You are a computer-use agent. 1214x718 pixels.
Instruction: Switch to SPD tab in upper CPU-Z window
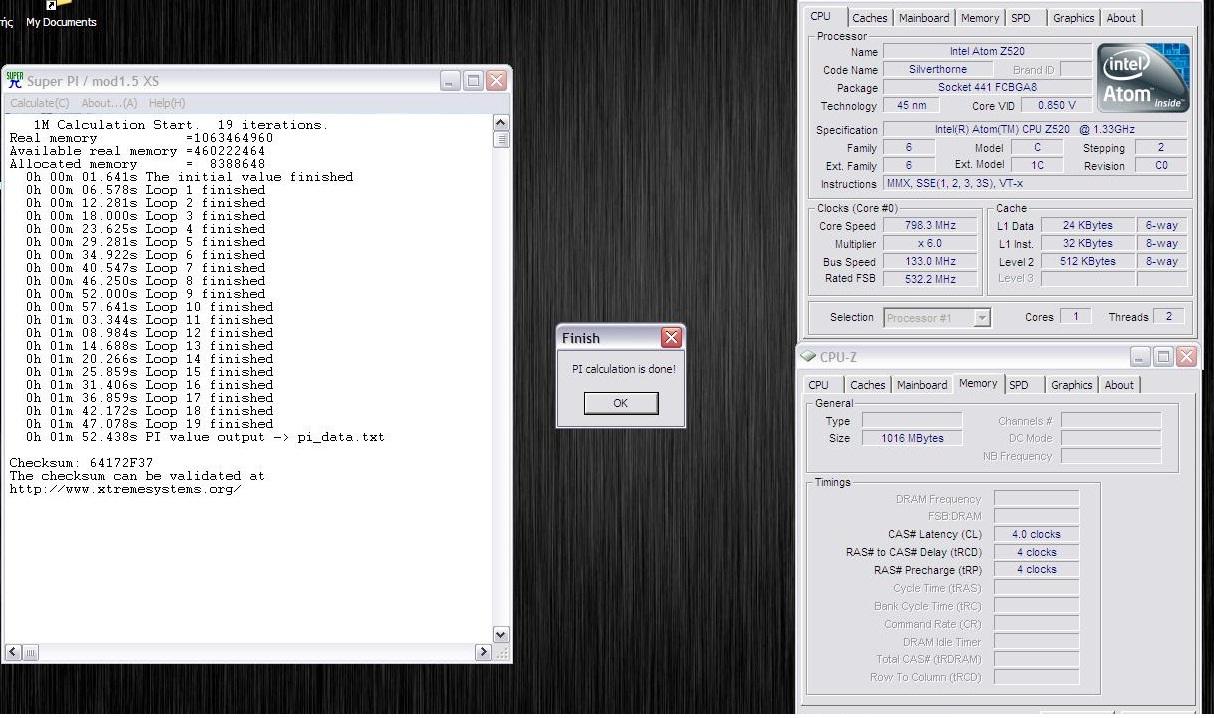(1020, 18)
